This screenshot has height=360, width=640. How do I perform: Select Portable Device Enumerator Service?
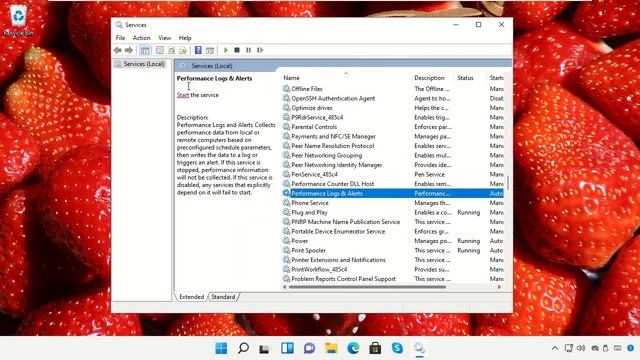[x=393, y=231]
